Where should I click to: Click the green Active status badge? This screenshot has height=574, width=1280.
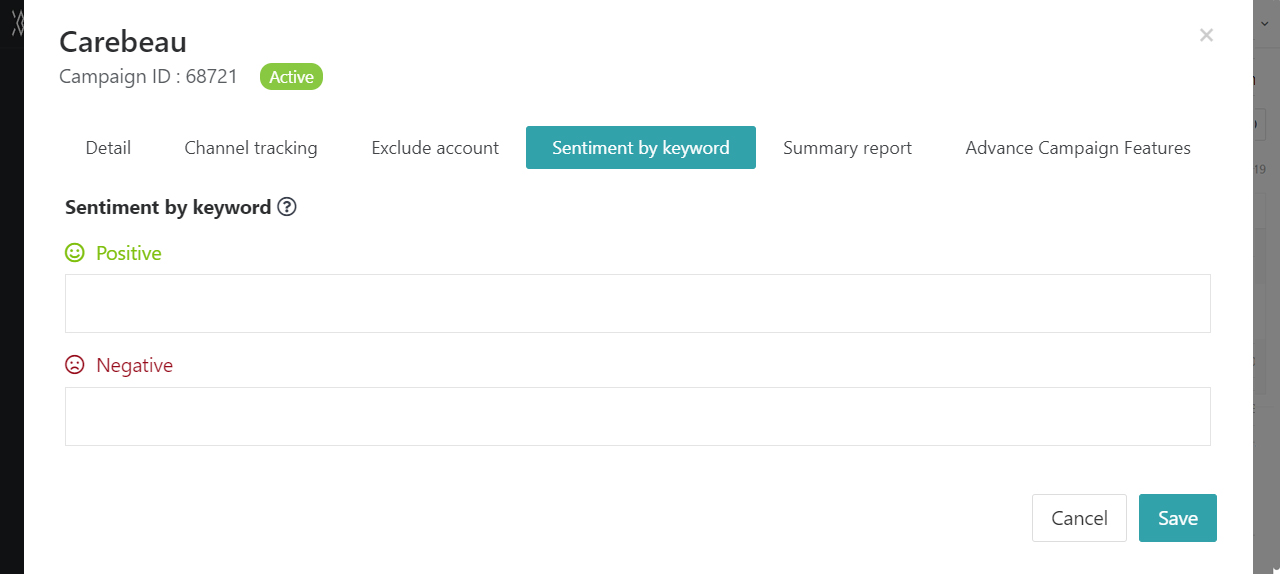(291, 77)
